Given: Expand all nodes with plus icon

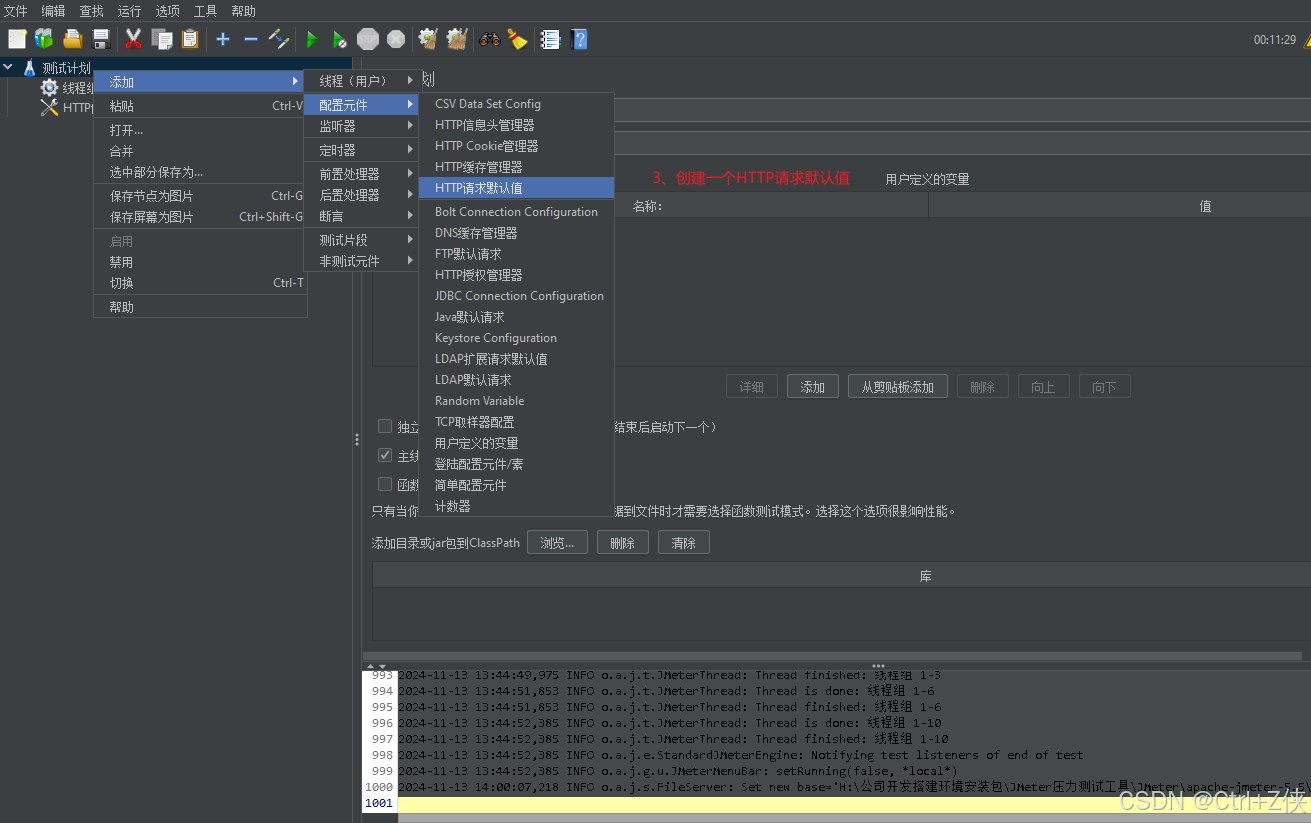Looking at the screenshot, I should tap(223, 39).
